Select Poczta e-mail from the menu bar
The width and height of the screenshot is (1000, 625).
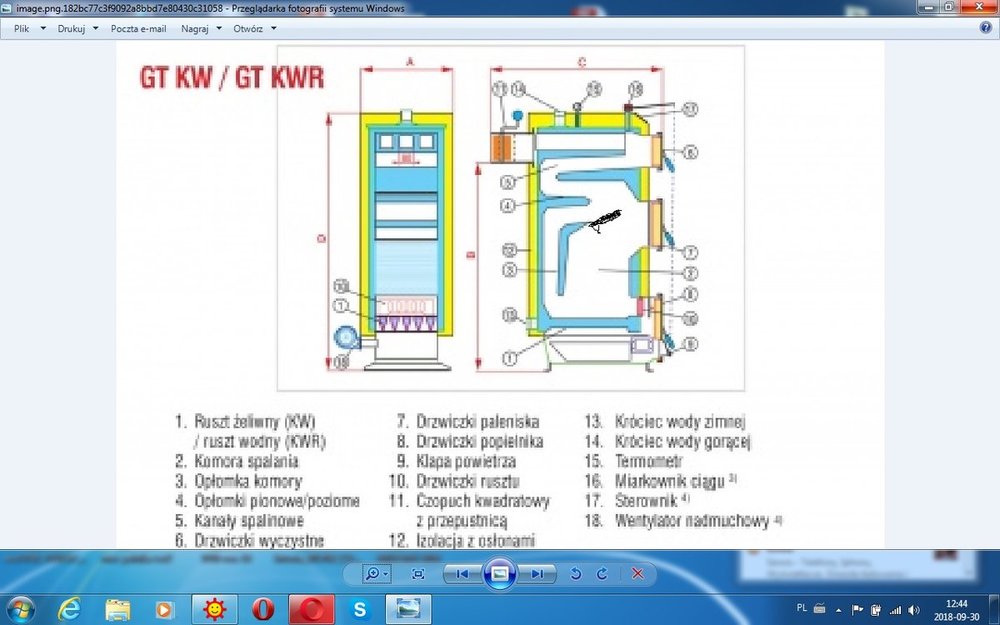(x=138, y=28)
